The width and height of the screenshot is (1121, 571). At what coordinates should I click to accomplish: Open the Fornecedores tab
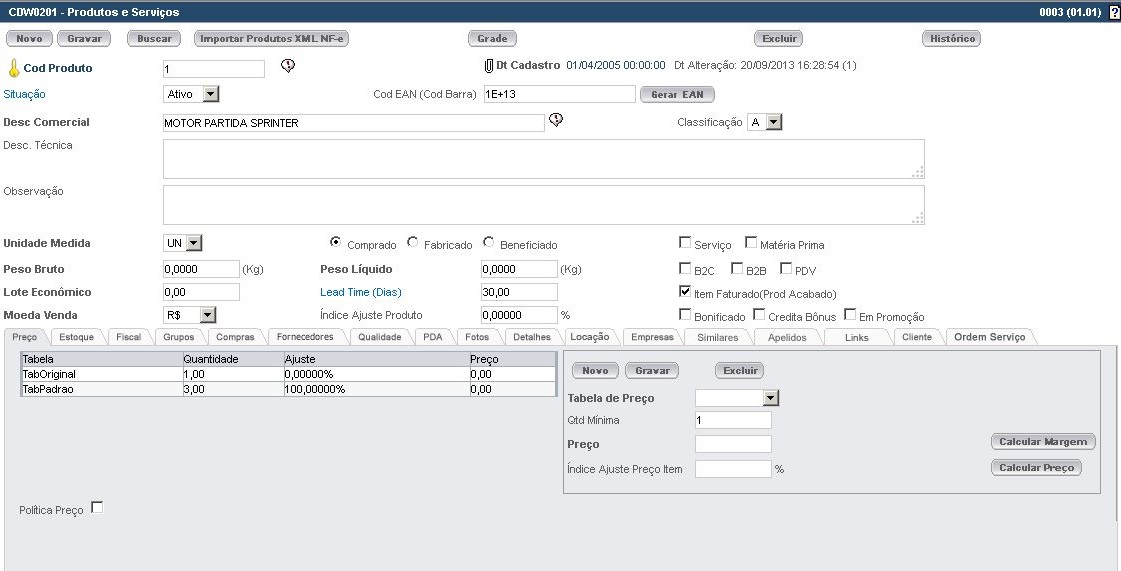click(305, 337)
